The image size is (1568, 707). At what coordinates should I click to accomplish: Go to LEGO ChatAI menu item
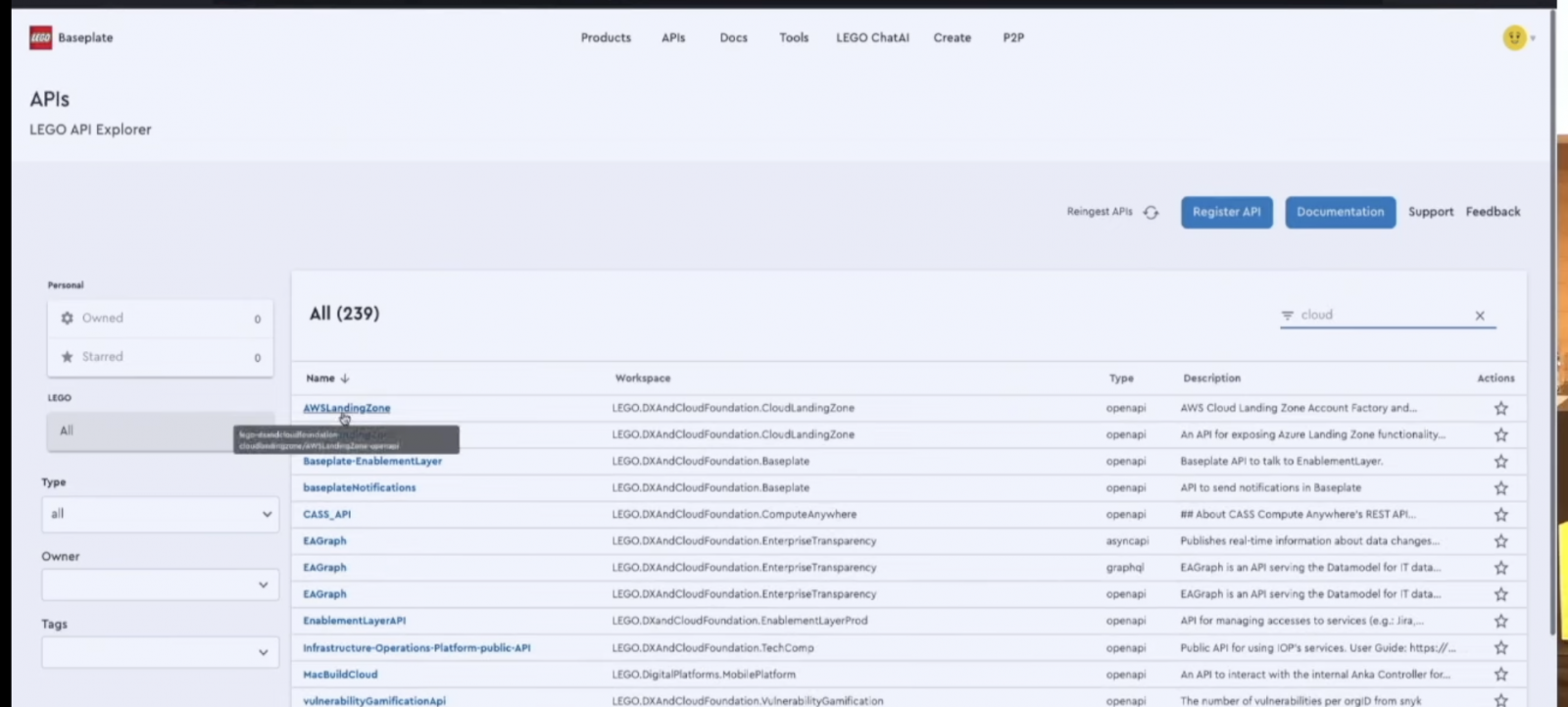point(872,38)
